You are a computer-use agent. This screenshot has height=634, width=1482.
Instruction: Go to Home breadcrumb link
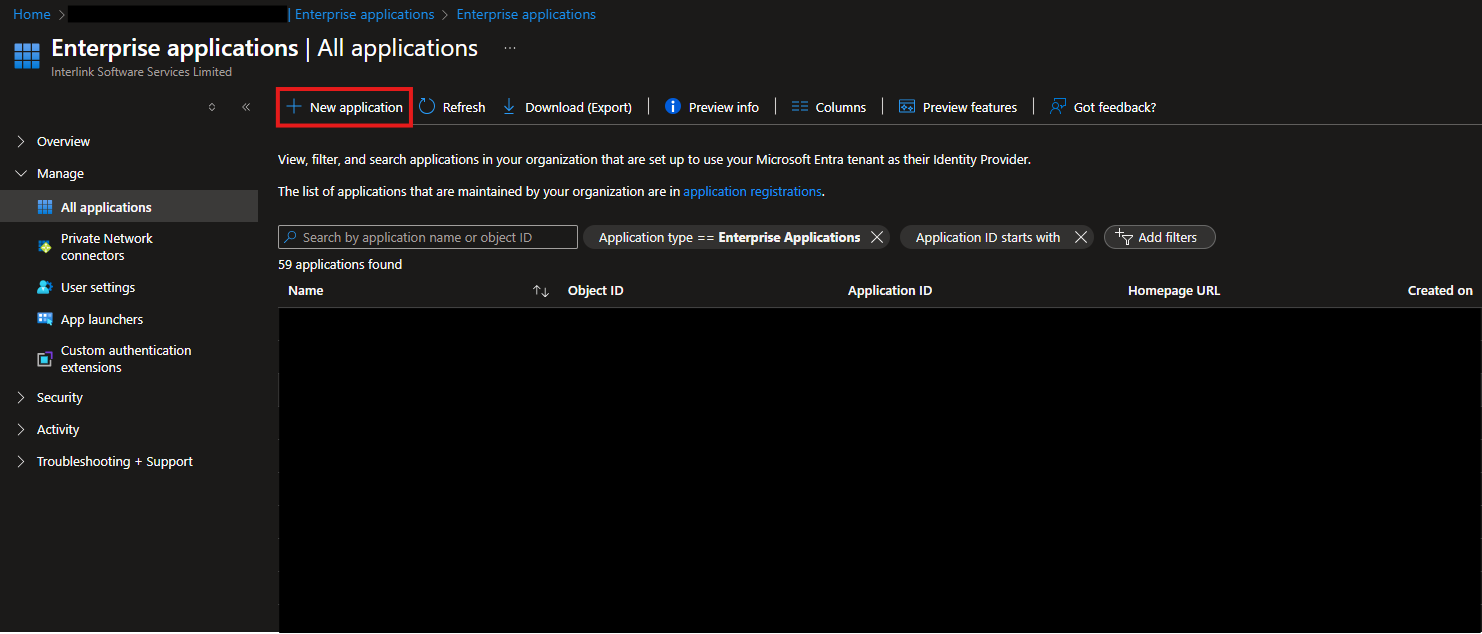tap(32, 14)
